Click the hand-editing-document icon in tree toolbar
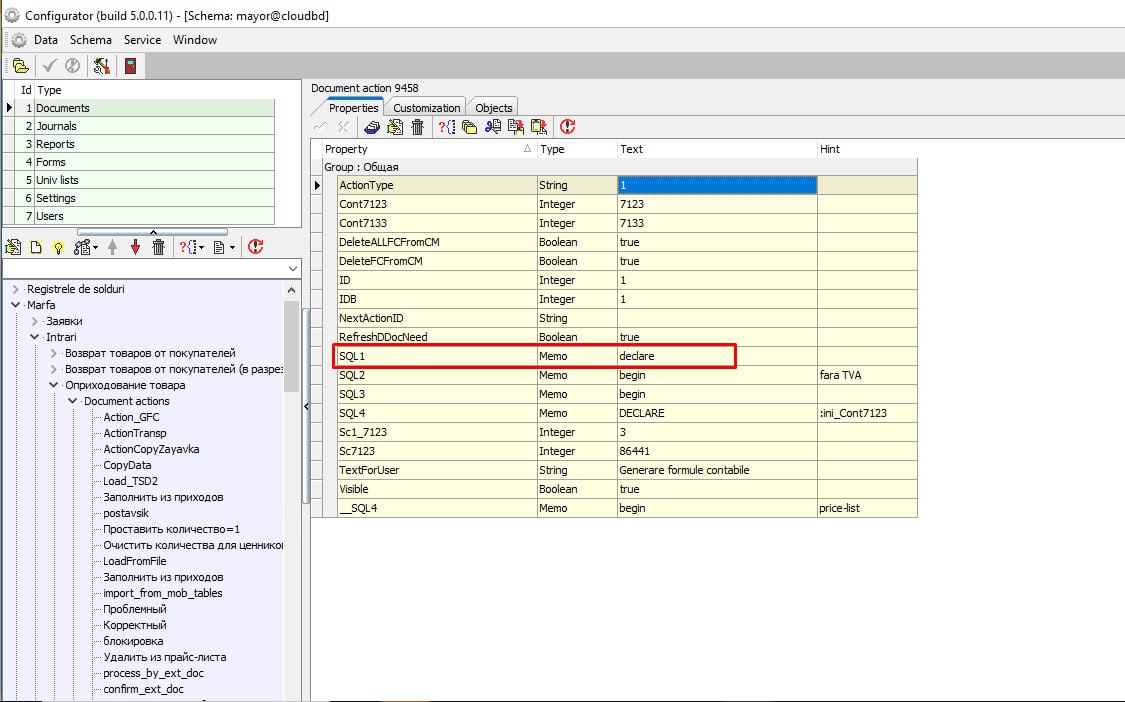Viewport: 1125px width, 702px height. click(x=13, y=248)
